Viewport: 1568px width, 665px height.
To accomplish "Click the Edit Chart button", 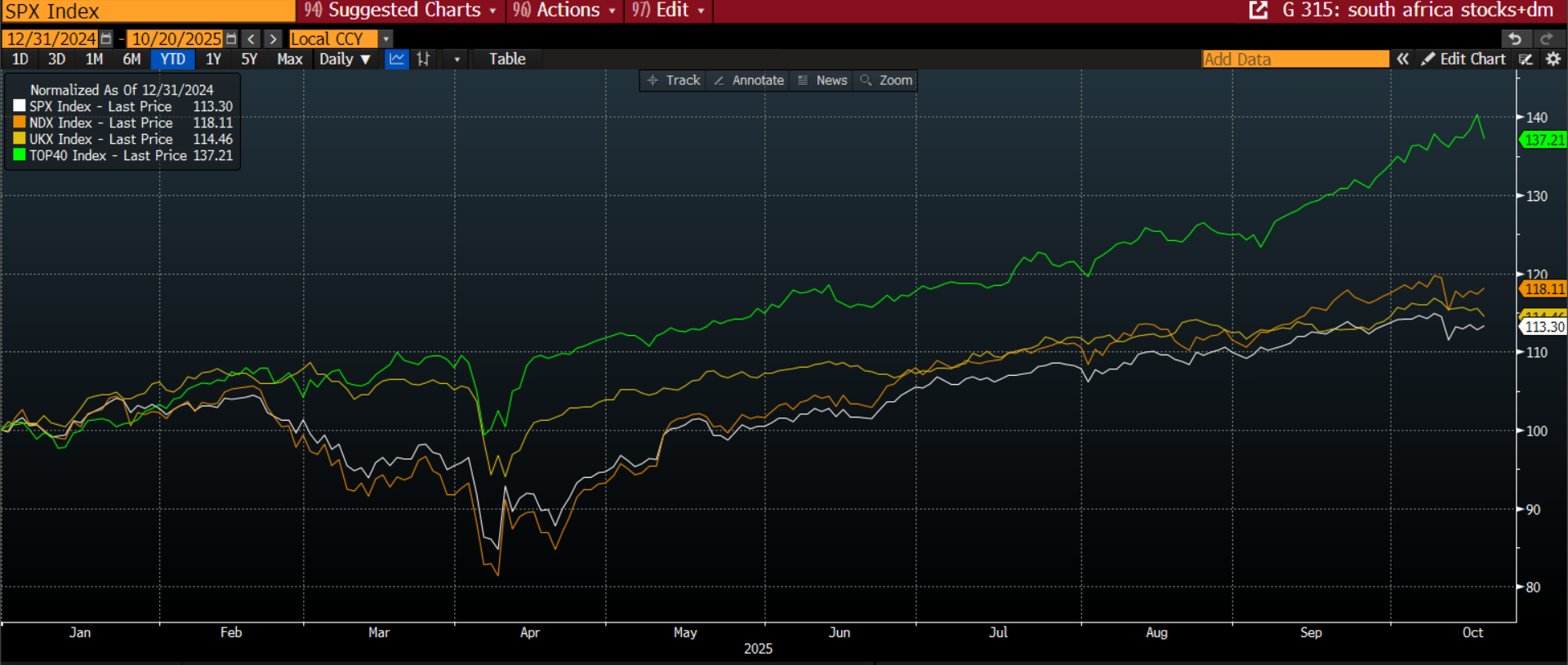I will coord(1463,59).
